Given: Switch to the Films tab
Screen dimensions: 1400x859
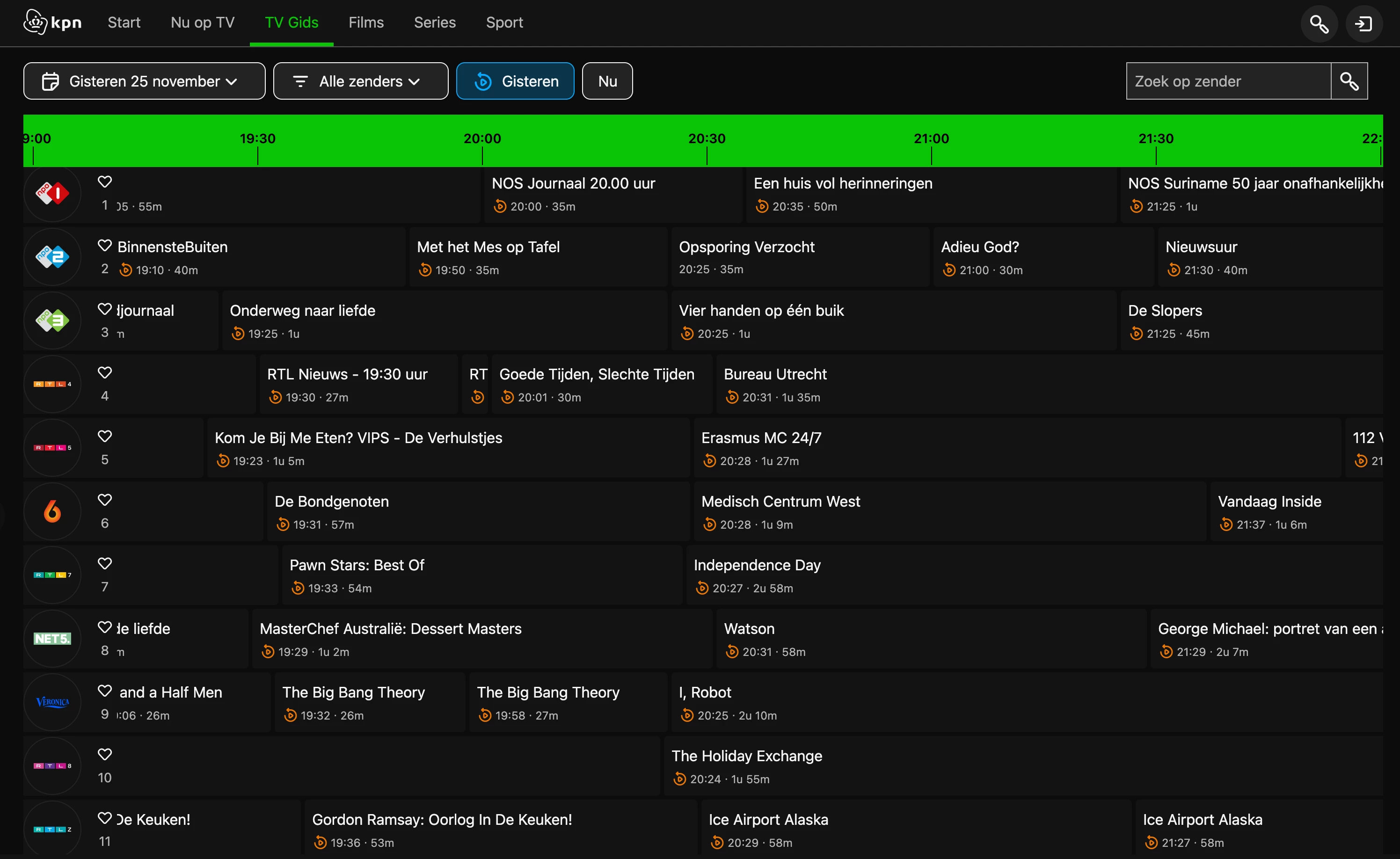Looking at the screenshot, I should pos(366,23).
